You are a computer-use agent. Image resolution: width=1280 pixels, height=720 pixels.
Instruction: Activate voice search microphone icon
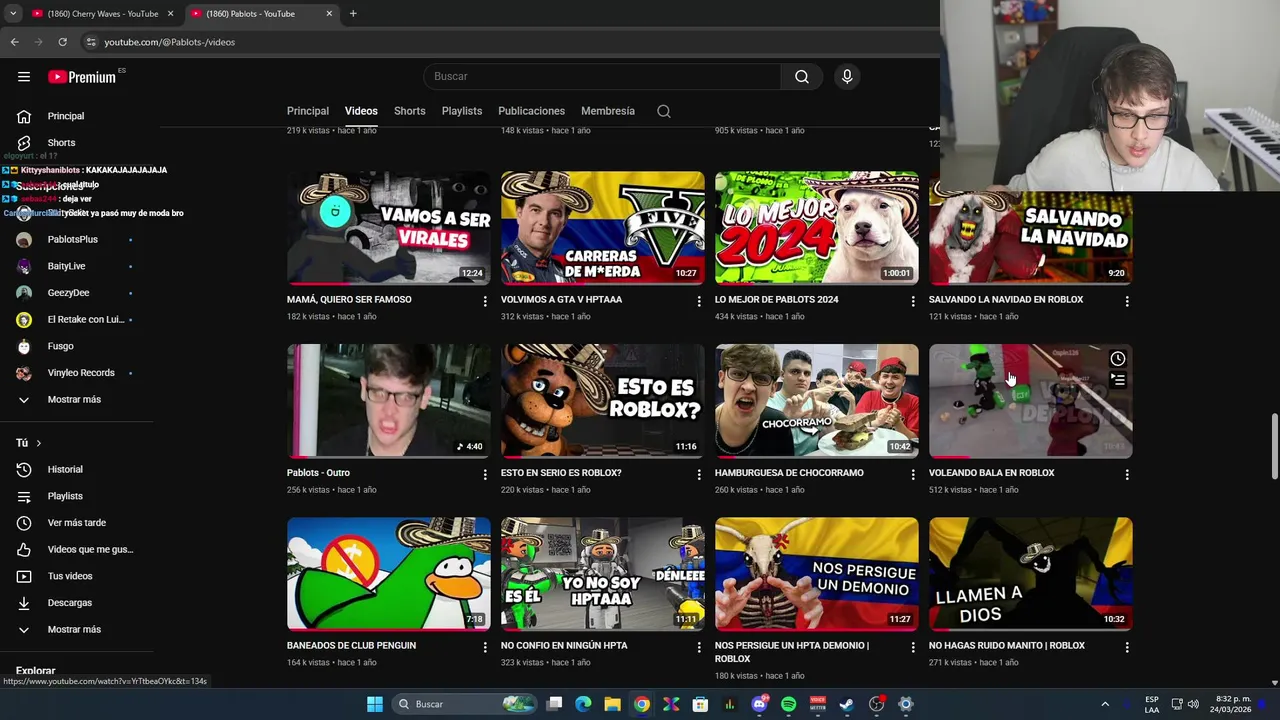tap(847, 77)
